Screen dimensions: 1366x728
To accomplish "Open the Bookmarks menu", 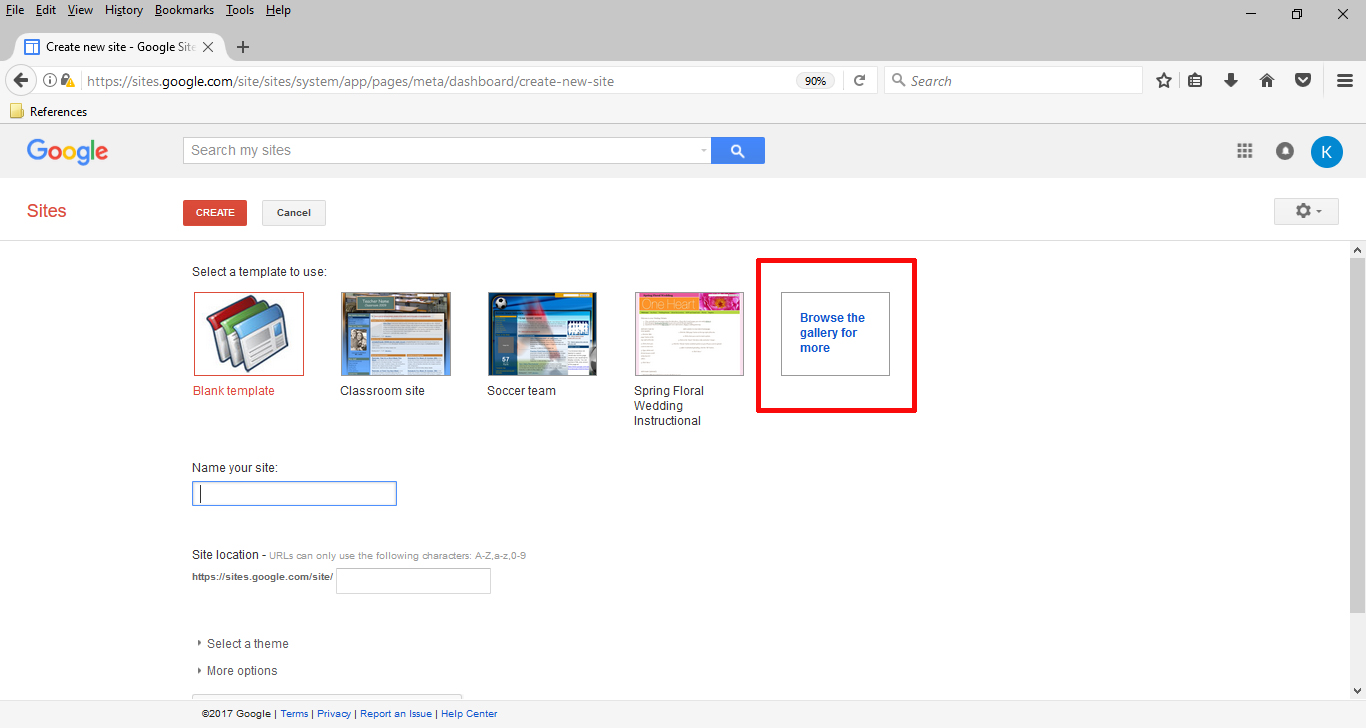I will click(184, 10).
